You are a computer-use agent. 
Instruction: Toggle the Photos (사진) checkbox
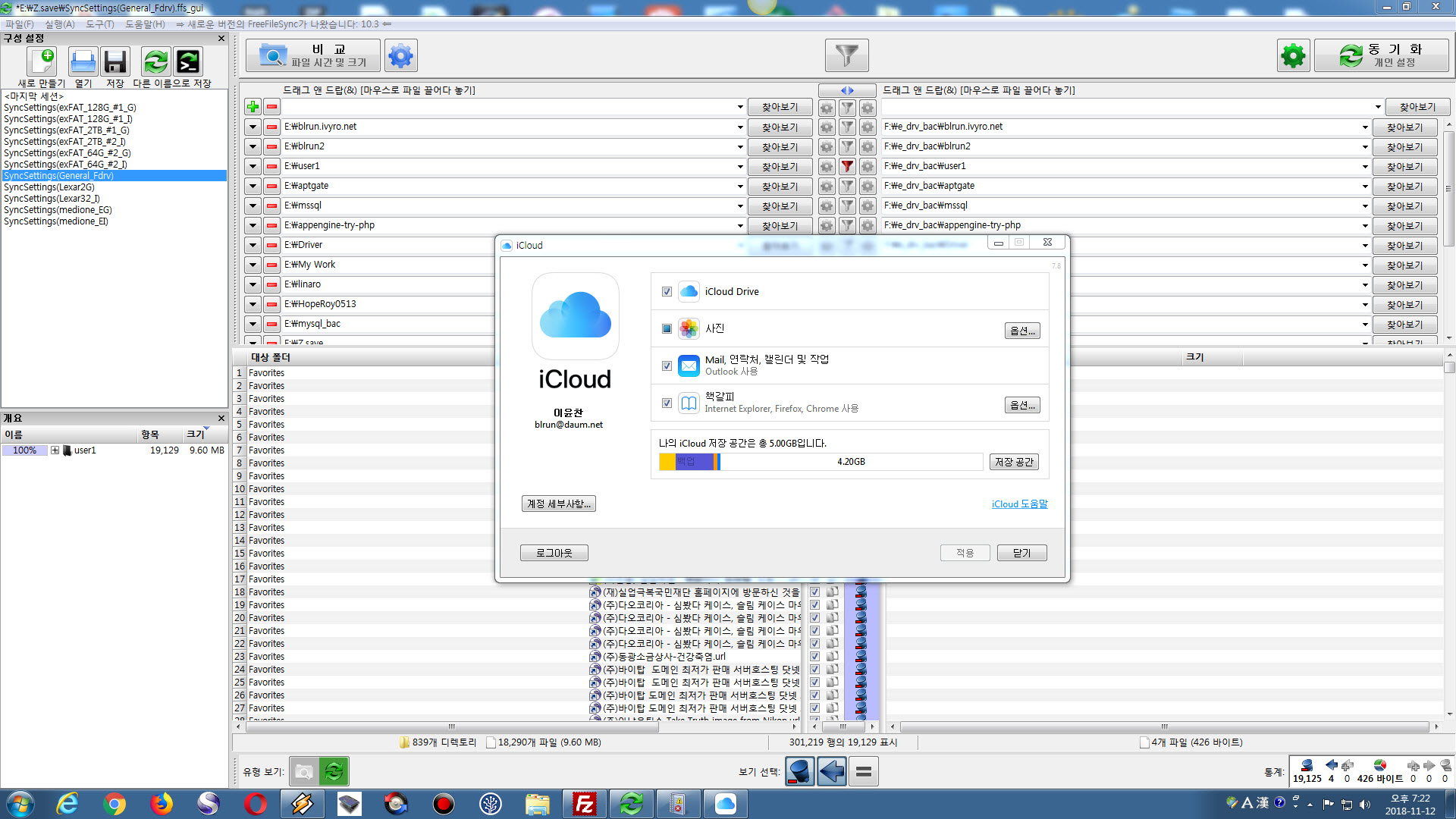667,328
